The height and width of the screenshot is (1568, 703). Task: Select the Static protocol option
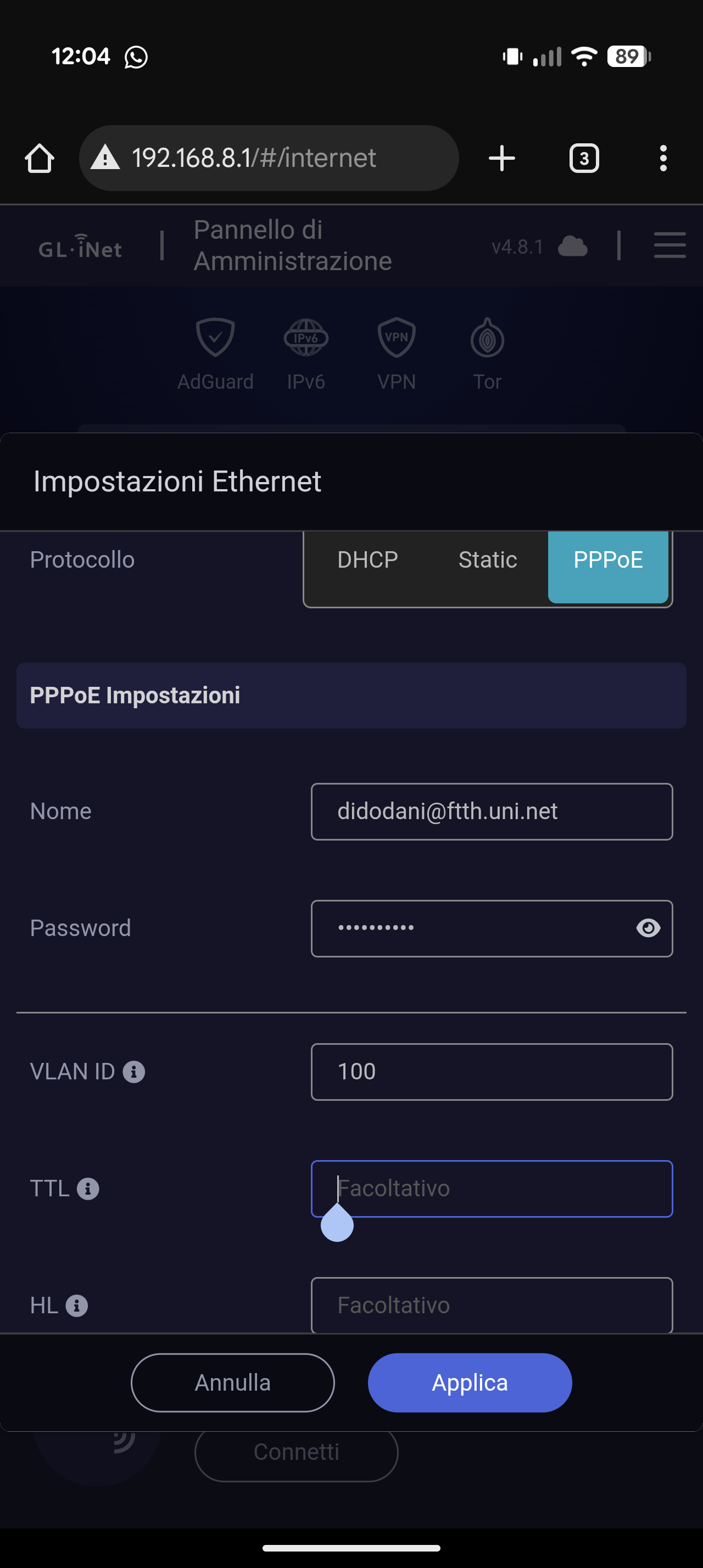pos(488,560)
